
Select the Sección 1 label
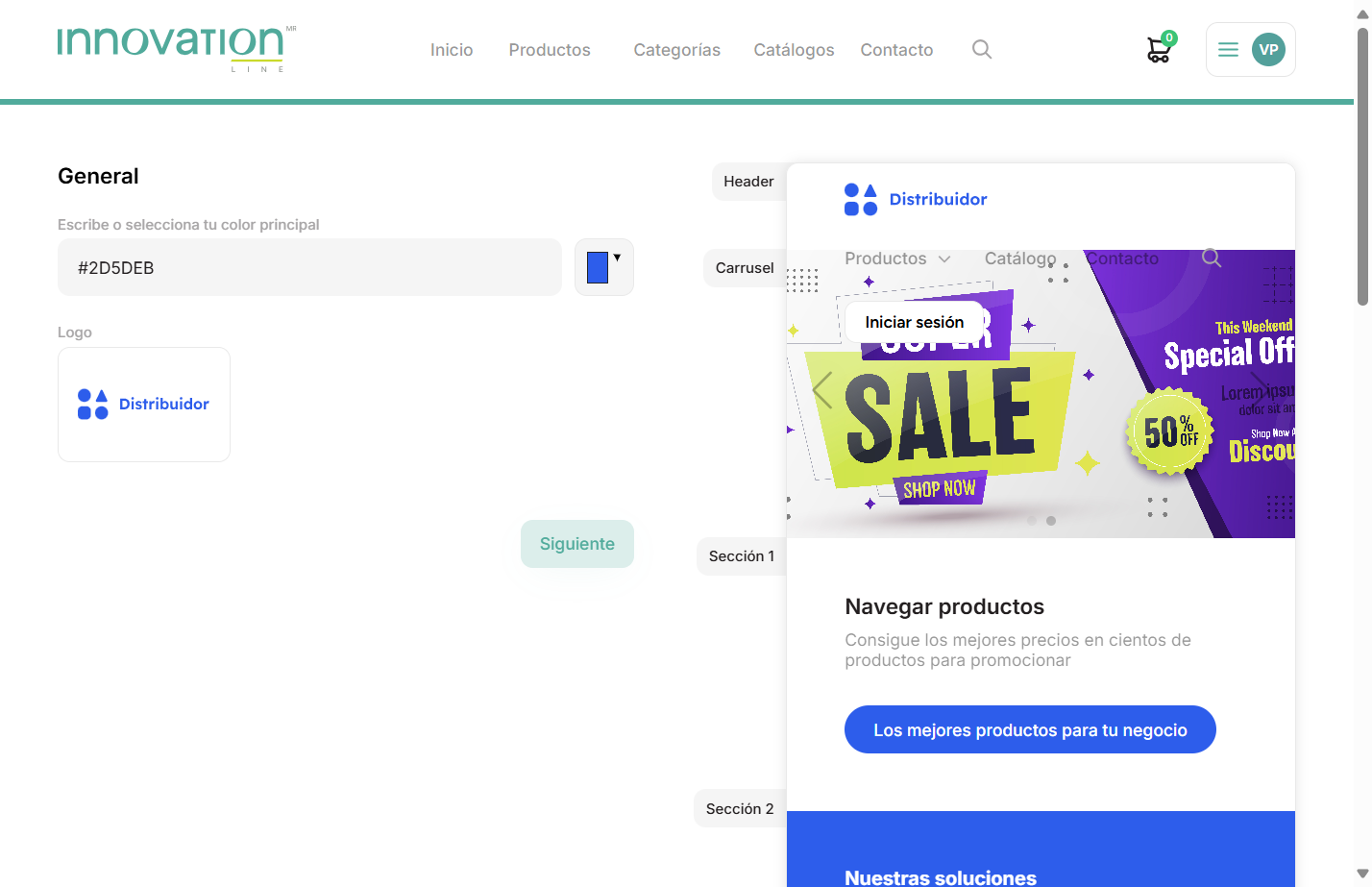pos(742,556)
